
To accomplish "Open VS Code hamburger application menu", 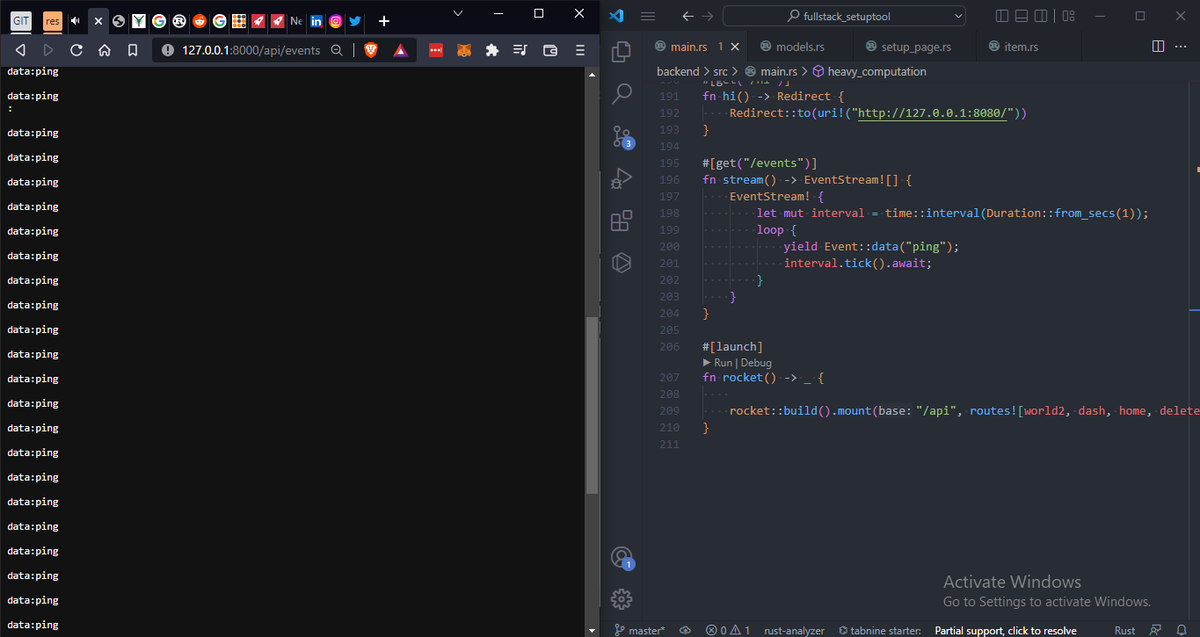I will click(647, 15).
